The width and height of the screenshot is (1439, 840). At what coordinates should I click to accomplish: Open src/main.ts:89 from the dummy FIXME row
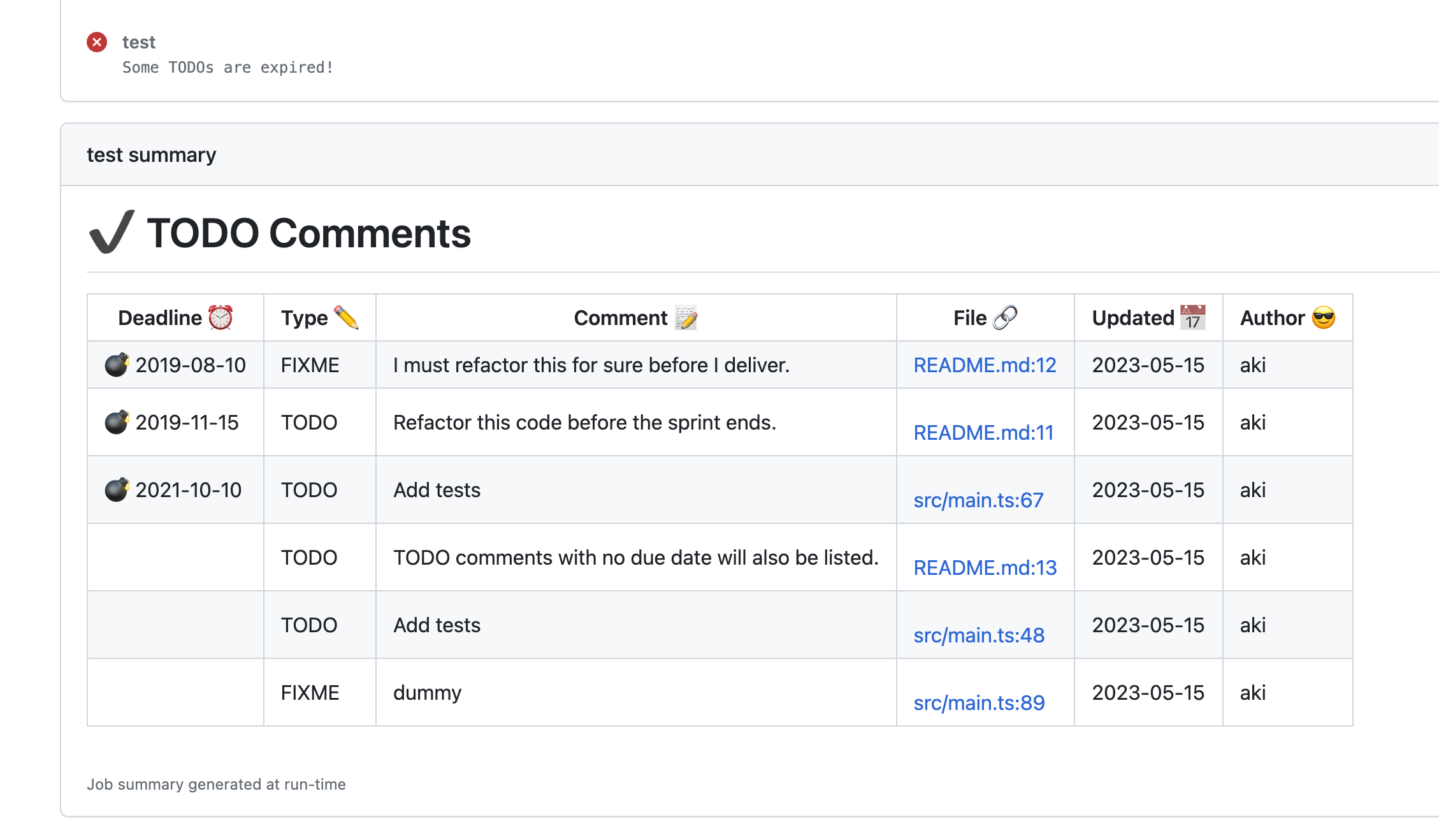979,703
